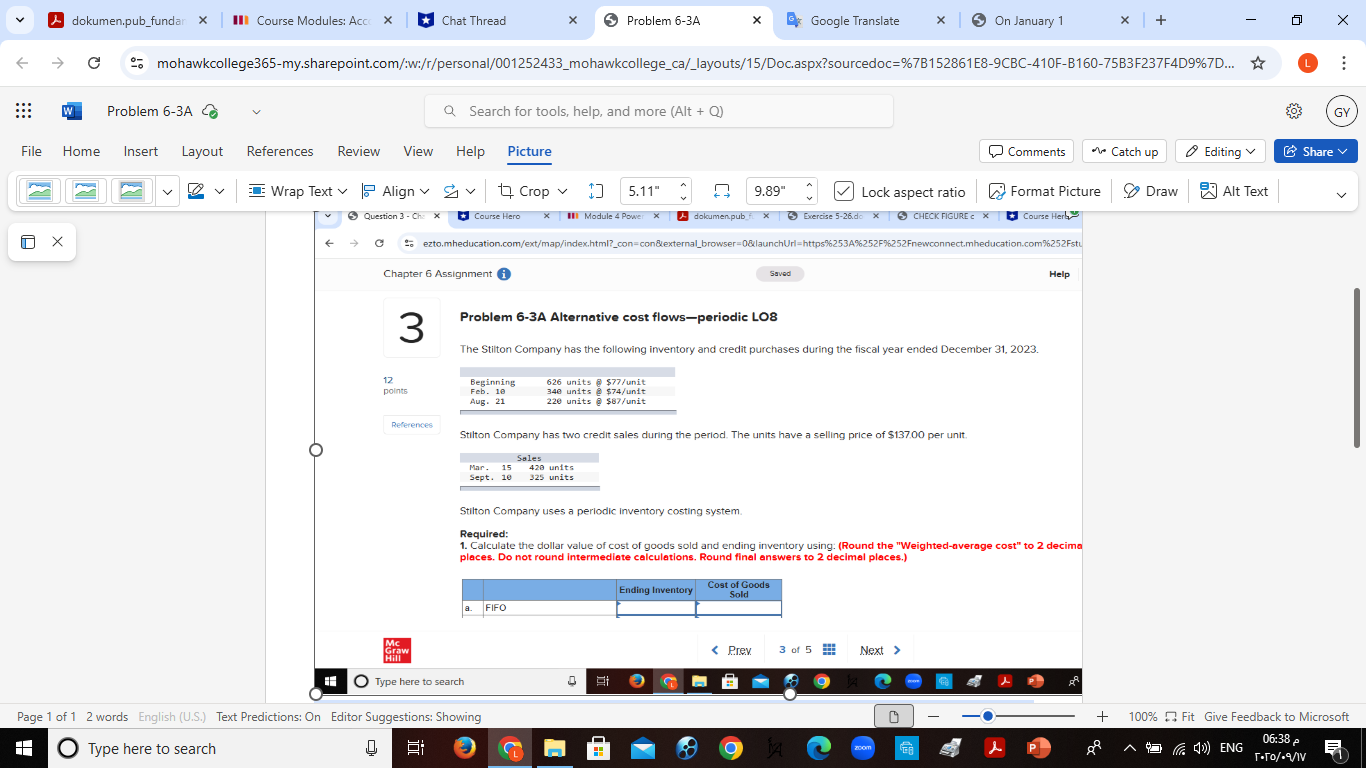Open the Alt Text pane
Viewport: 1366px width, 768px height.
pyautogui.click(x=1233, y=190)
